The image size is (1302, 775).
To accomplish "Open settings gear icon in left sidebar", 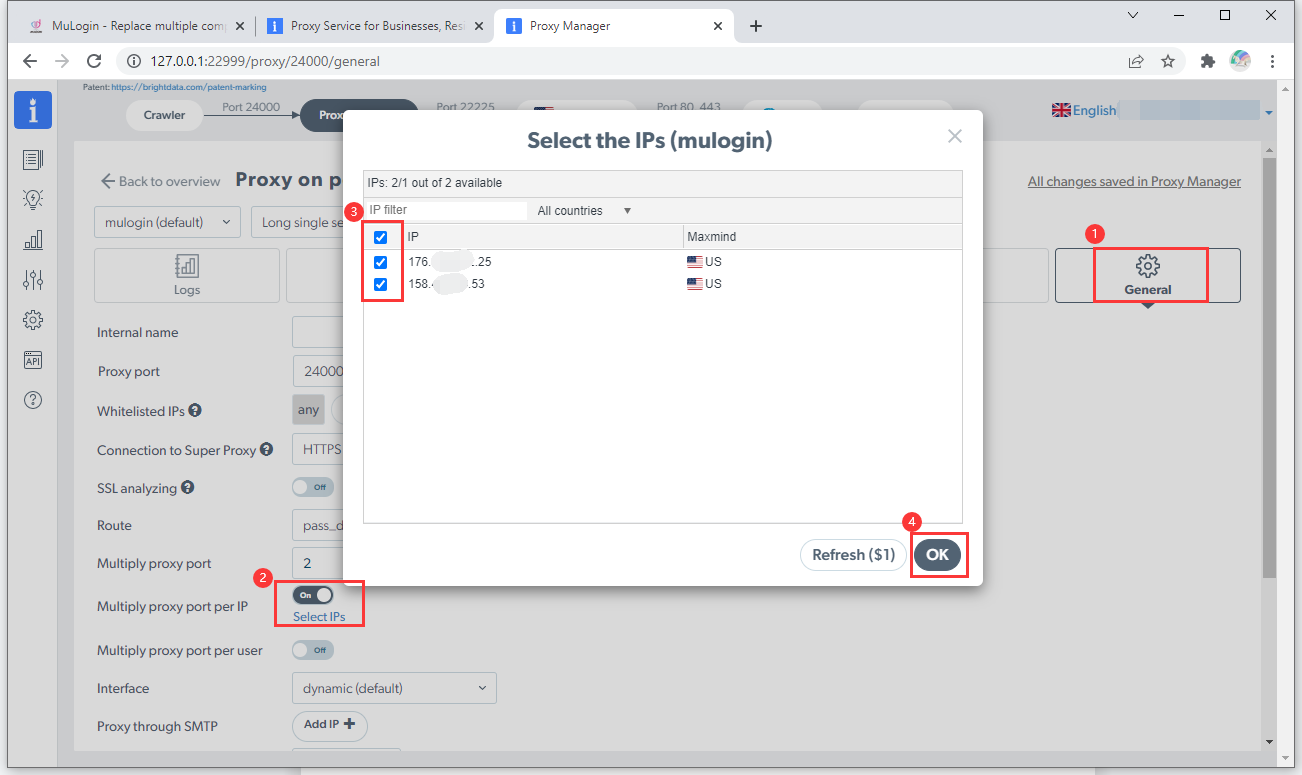I will click(x=33, y=319).
